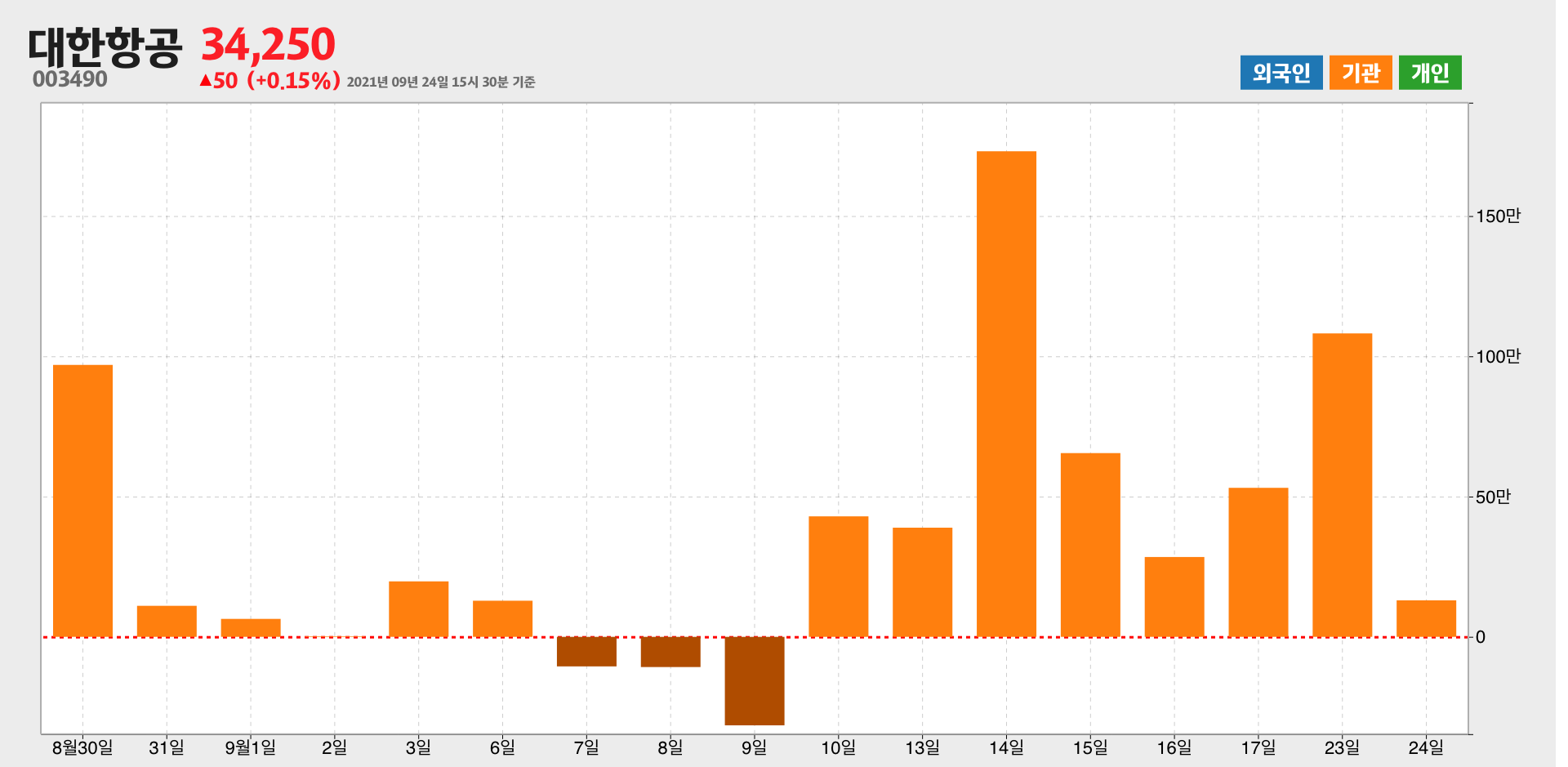Click the 17일 x-axis date label
This screenshot has height=767, width=1568.
[x=1258, y=747]
